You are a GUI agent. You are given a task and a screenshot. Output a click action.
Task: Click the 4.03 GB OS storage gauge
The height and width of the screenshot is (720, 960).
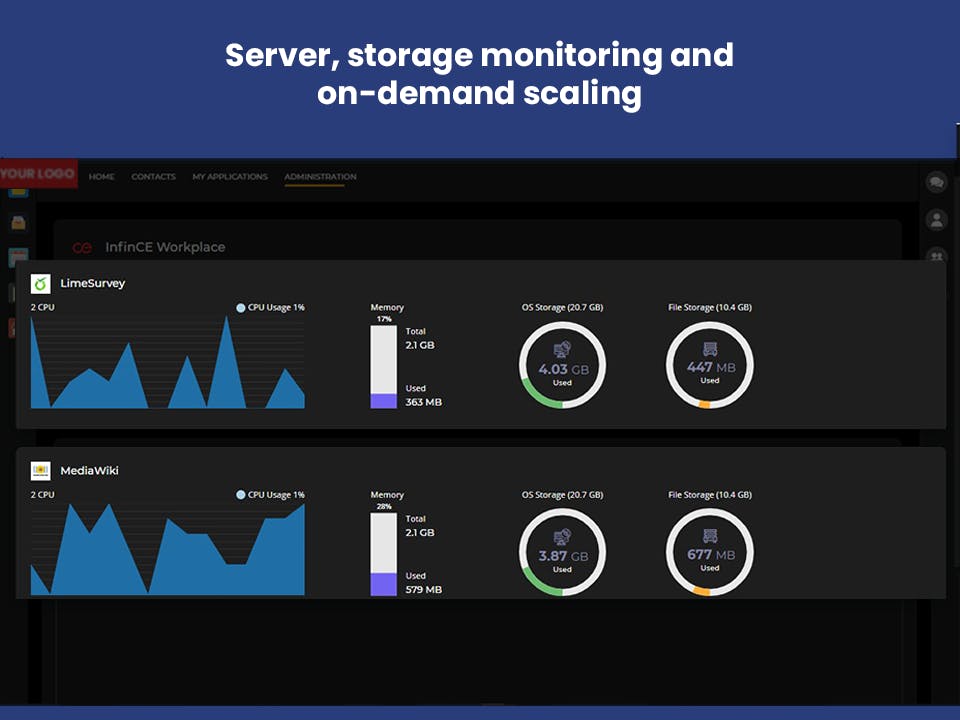(x=563, y=366)
